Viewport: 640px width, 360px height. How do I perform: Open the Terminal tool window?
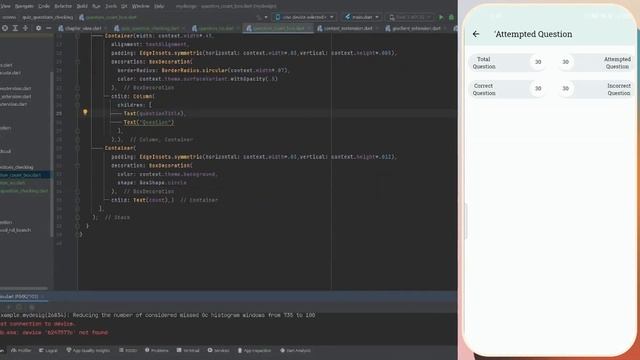pos(188,350)
